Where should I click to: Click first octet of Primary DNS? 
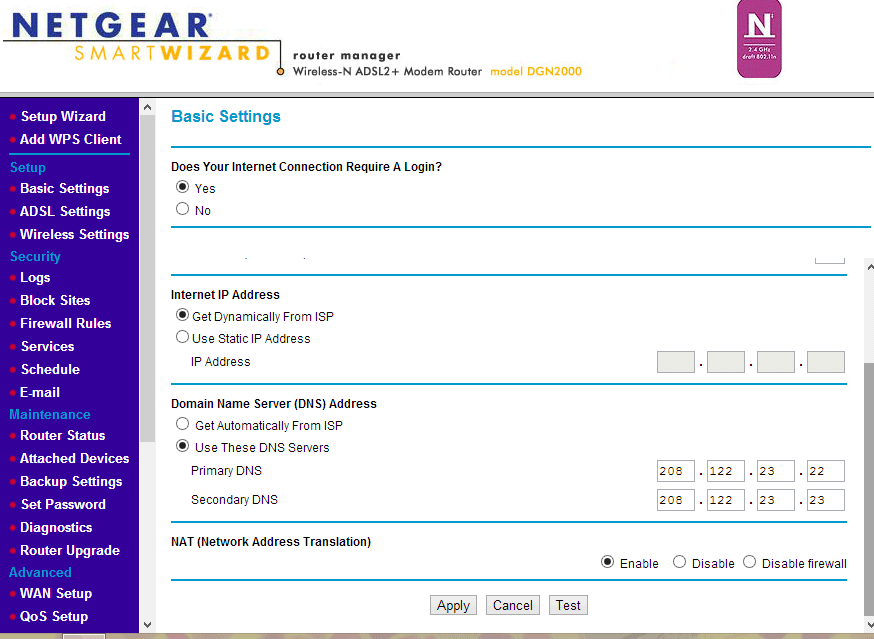click(x=676, y=471)
